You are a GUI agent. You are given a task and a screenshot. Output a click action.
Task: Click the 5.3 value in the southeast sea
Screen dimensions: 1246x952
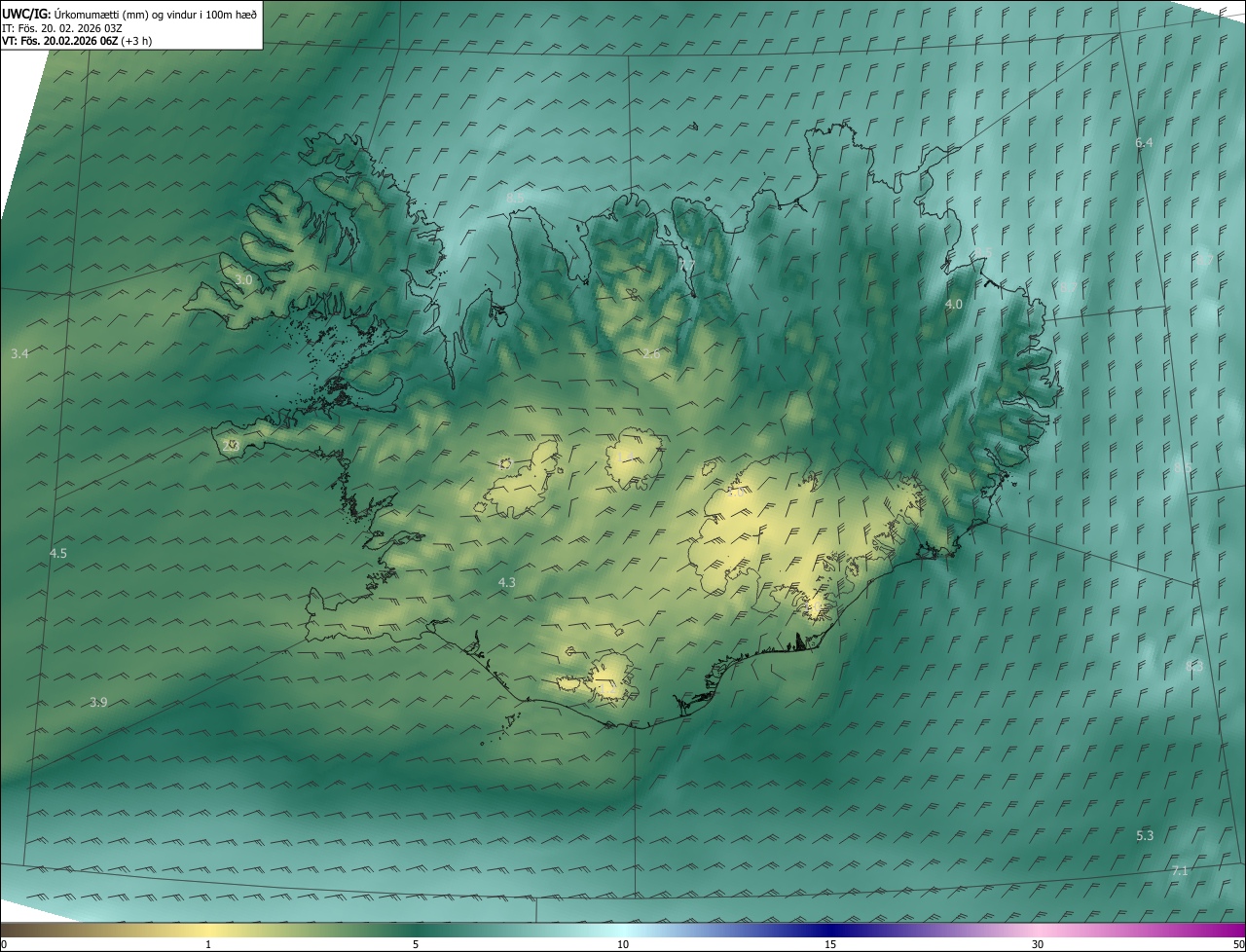point(1145,835)
